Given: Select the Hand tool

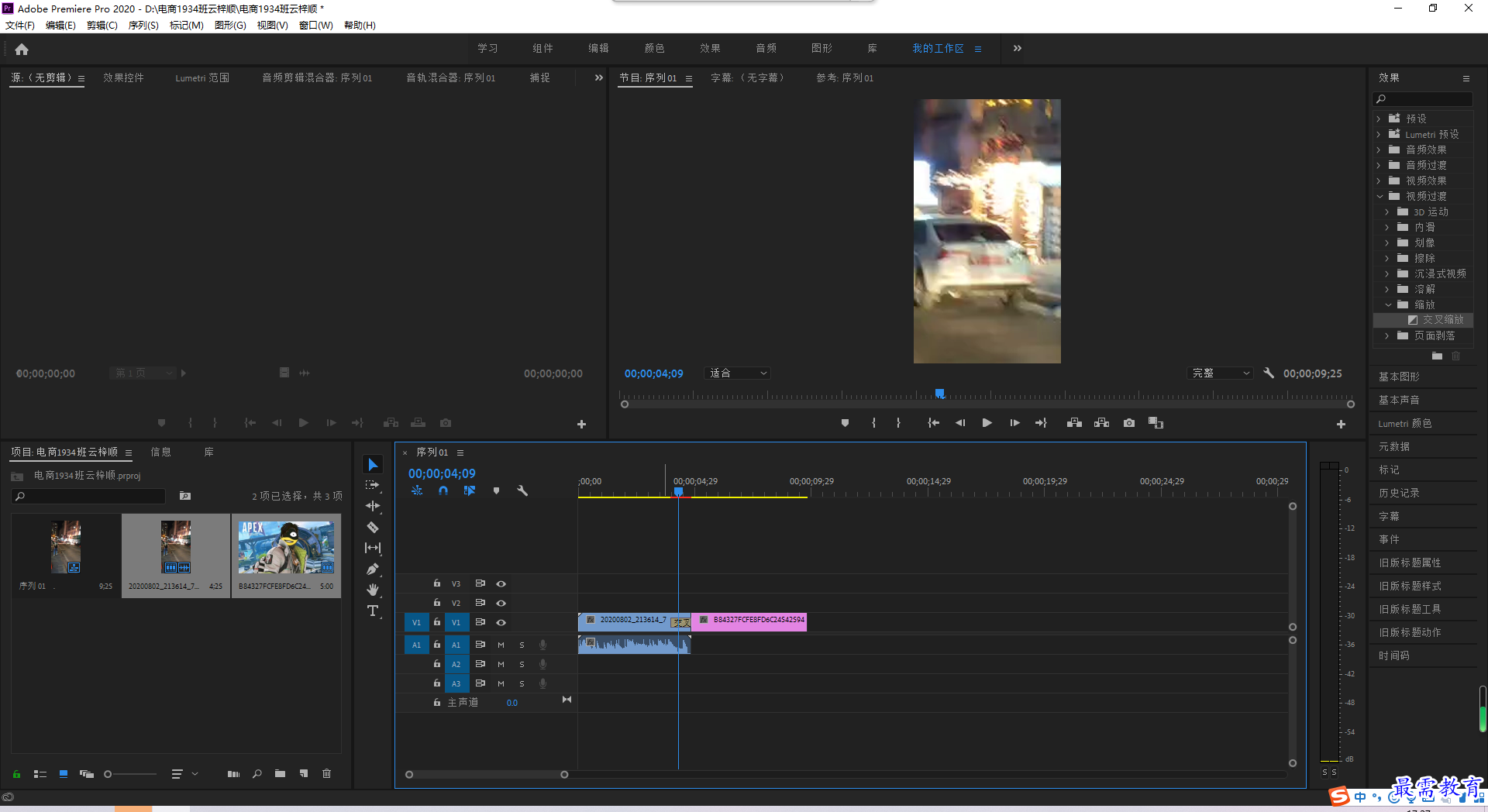Looking at the screenshot, I should point(373,590).
